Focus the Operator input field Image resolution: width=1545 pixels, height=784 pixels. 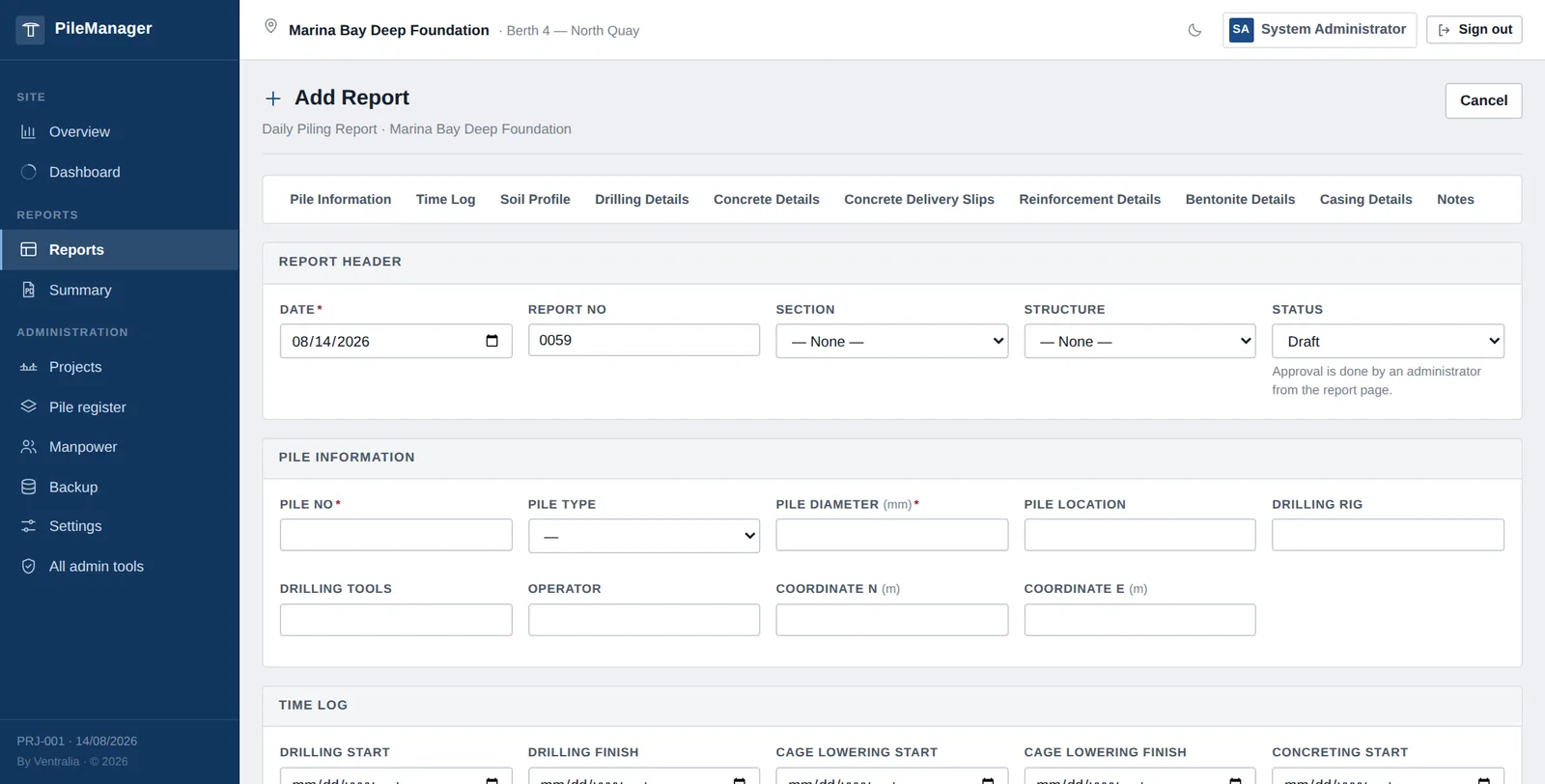pos(644,620)
